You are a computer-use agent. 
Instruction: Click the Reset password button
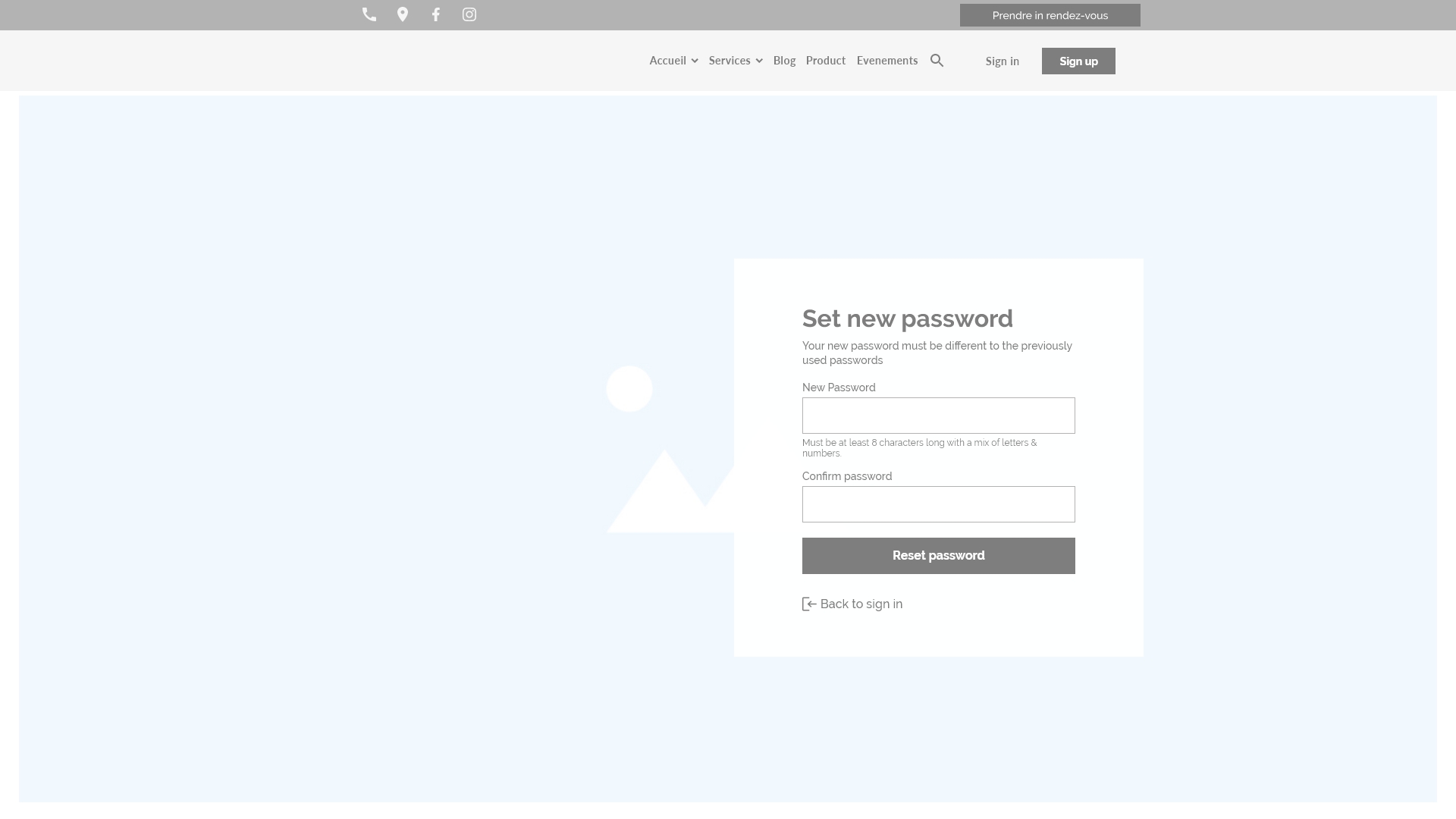(938, 555)
